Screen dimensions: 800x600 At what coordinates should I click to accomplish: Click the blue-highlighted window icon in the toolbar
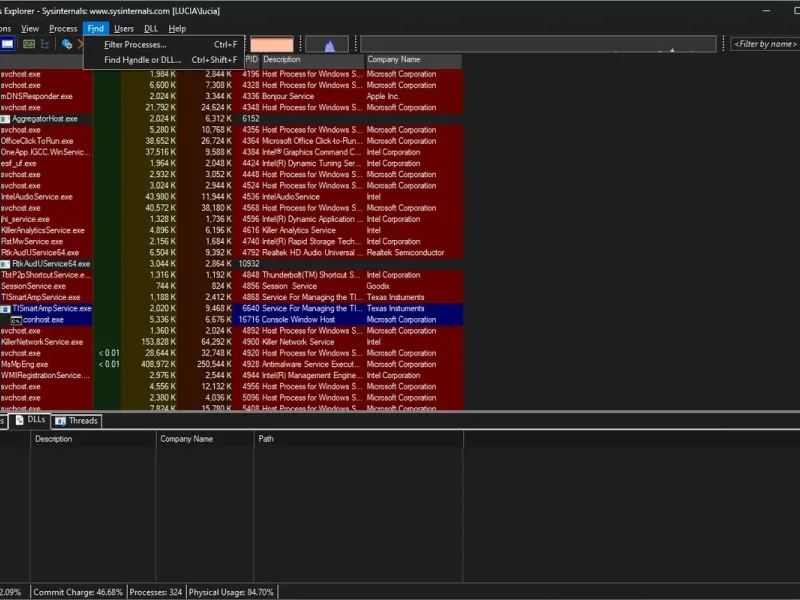[7, 44]
